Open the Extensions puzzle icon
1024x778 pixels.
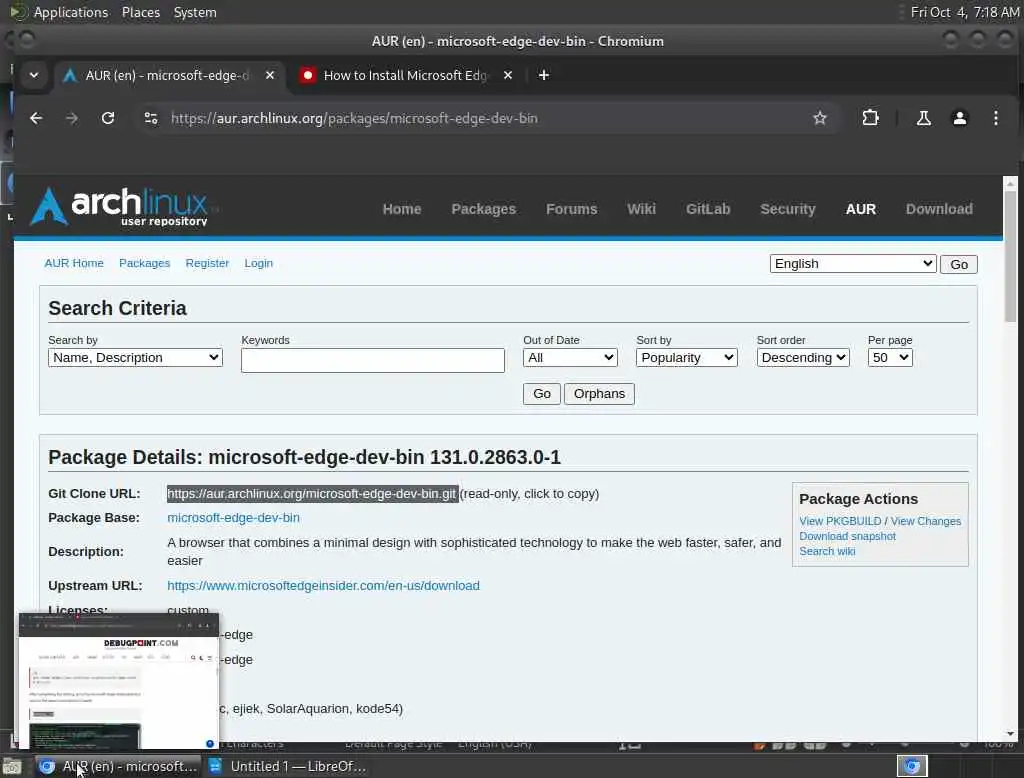click(x=870, y=118)
